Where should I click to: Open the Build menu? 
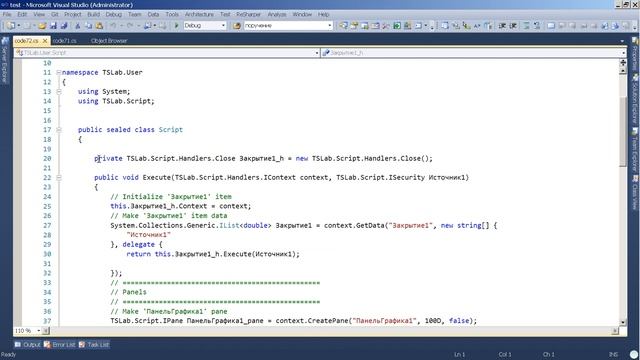tap(93, 14)
